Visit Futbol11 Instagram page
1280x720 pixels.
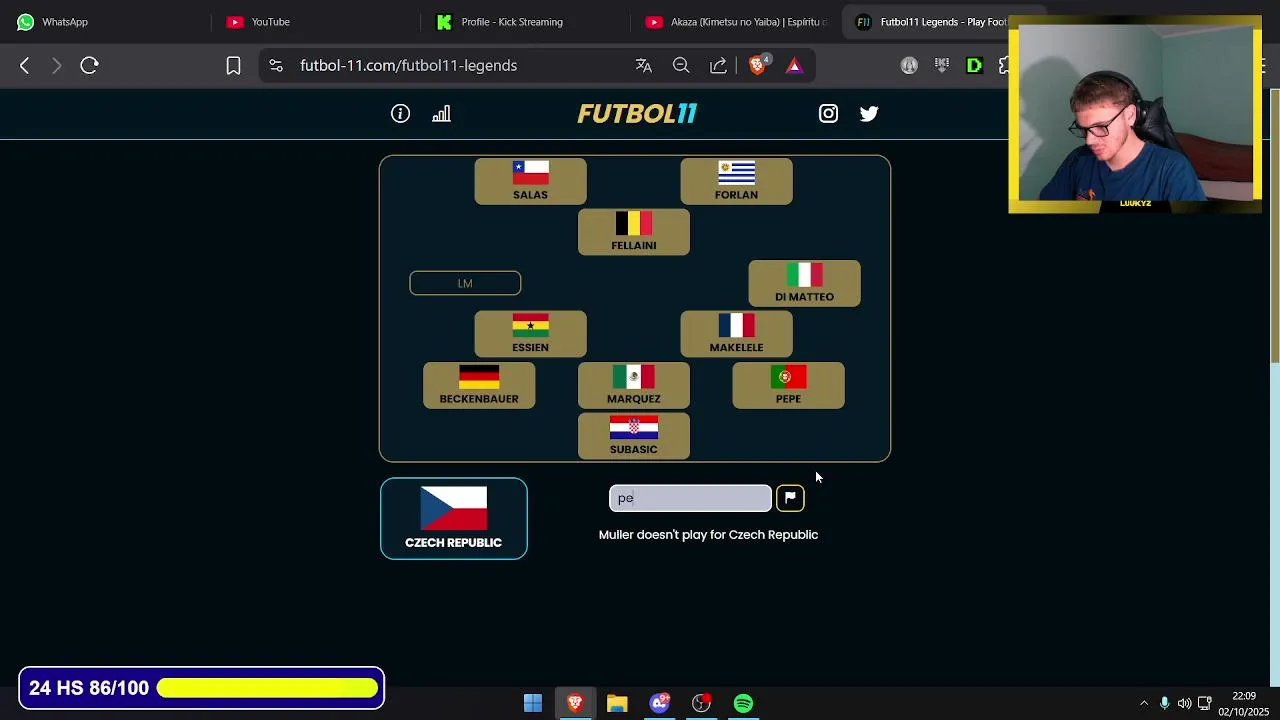pyautogui.click(x=828, y=114)
